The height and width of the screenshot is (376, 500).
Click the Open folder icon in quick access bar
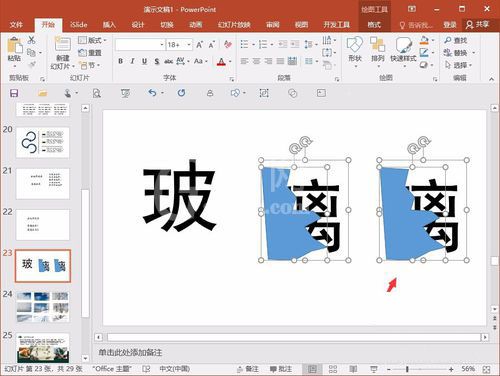[42, 93]
